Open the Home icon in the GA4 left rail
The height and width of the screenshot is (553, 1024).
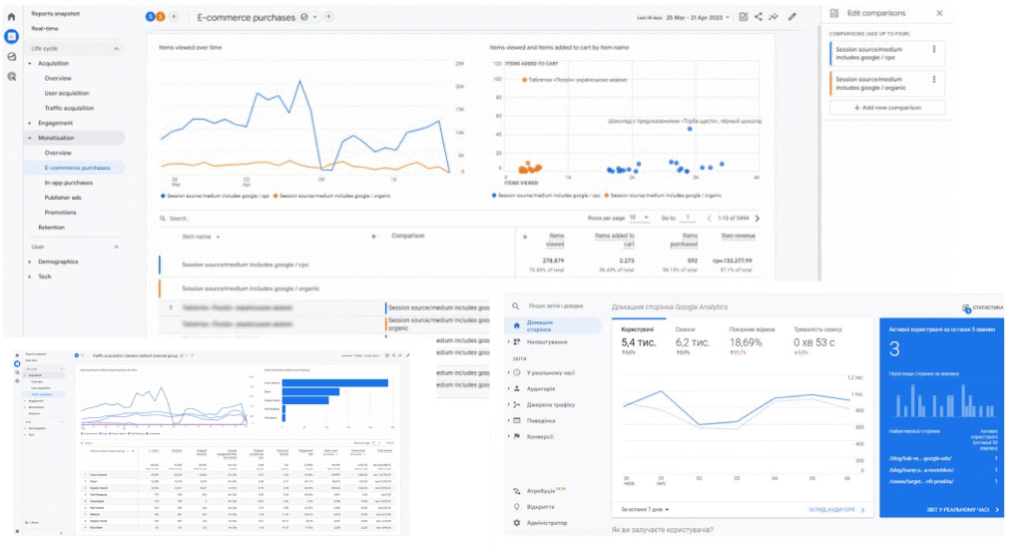tap(11, 16)
